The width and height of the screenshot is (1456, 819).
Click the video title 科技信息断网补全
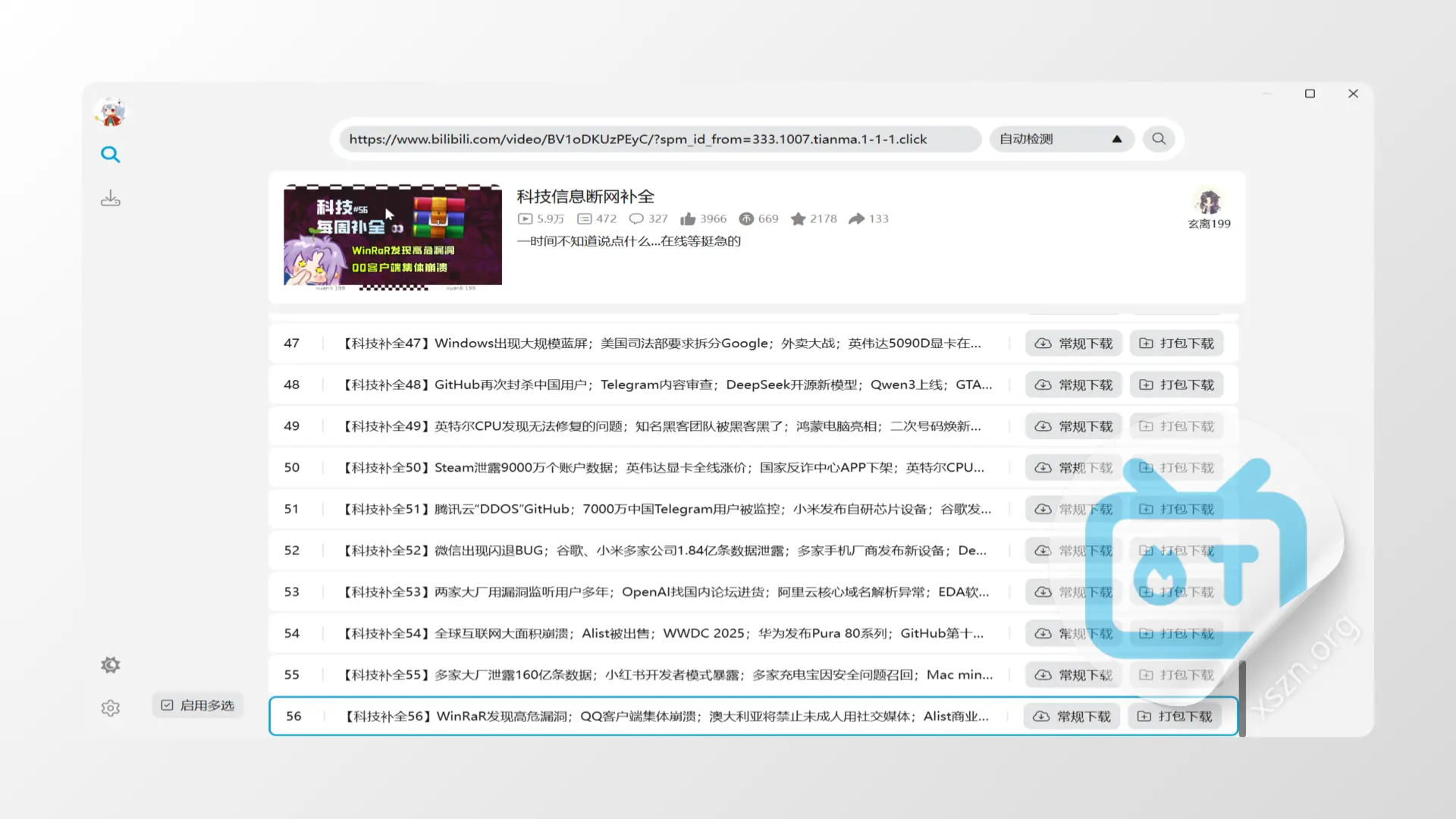[x=585, y=197]
